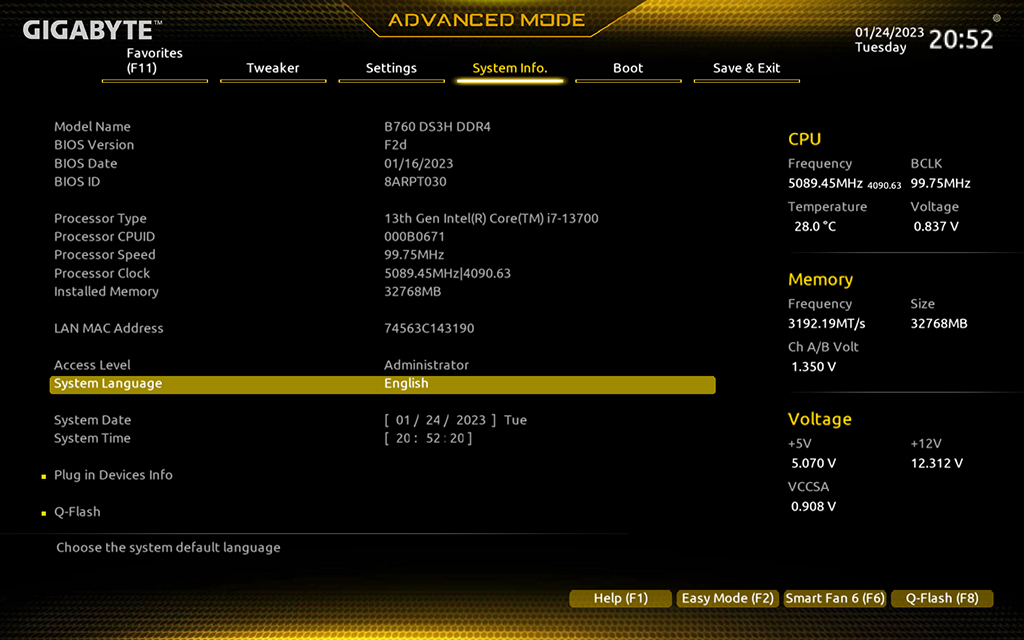This screenshot has height=640, width=1024.
Task: Switch to the Tweaker tab
Action: point(273,68)
